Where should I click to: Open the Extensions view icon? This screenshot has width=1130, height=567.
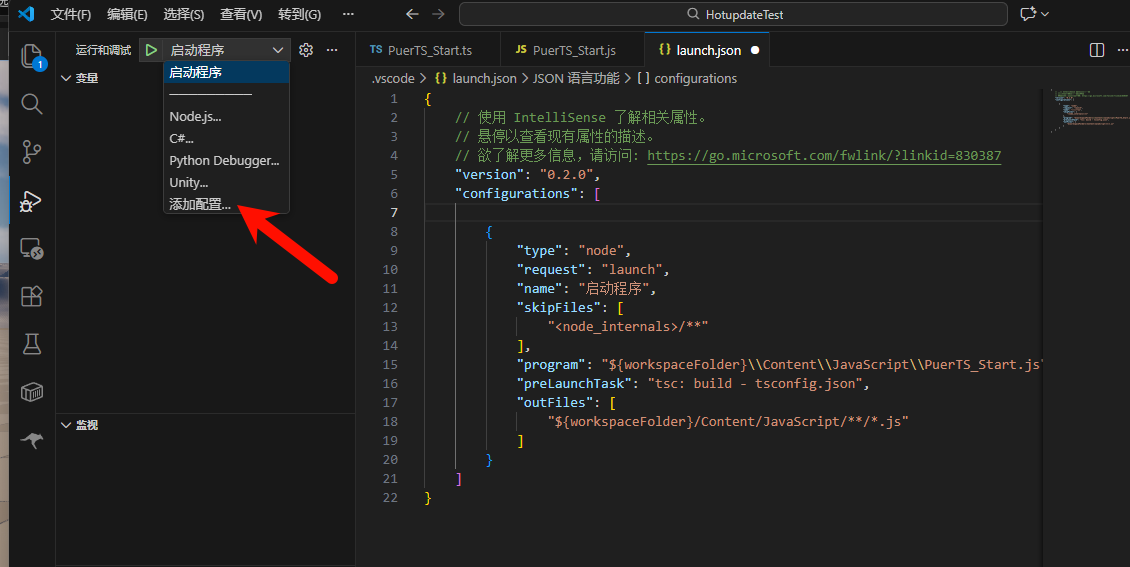coord(32,296)
